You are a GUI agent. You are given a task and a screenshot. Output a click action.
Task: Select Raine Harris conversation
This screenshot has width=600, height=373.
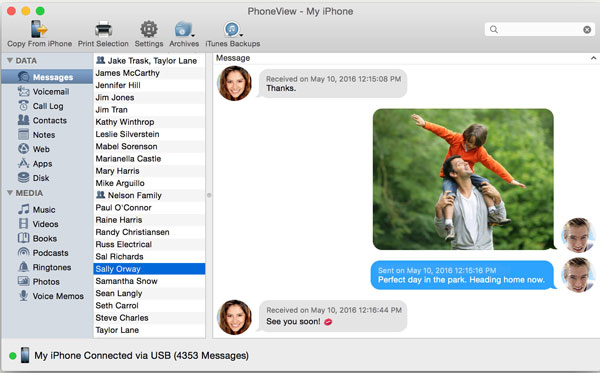pyautogui.click(x=149, y=220)
